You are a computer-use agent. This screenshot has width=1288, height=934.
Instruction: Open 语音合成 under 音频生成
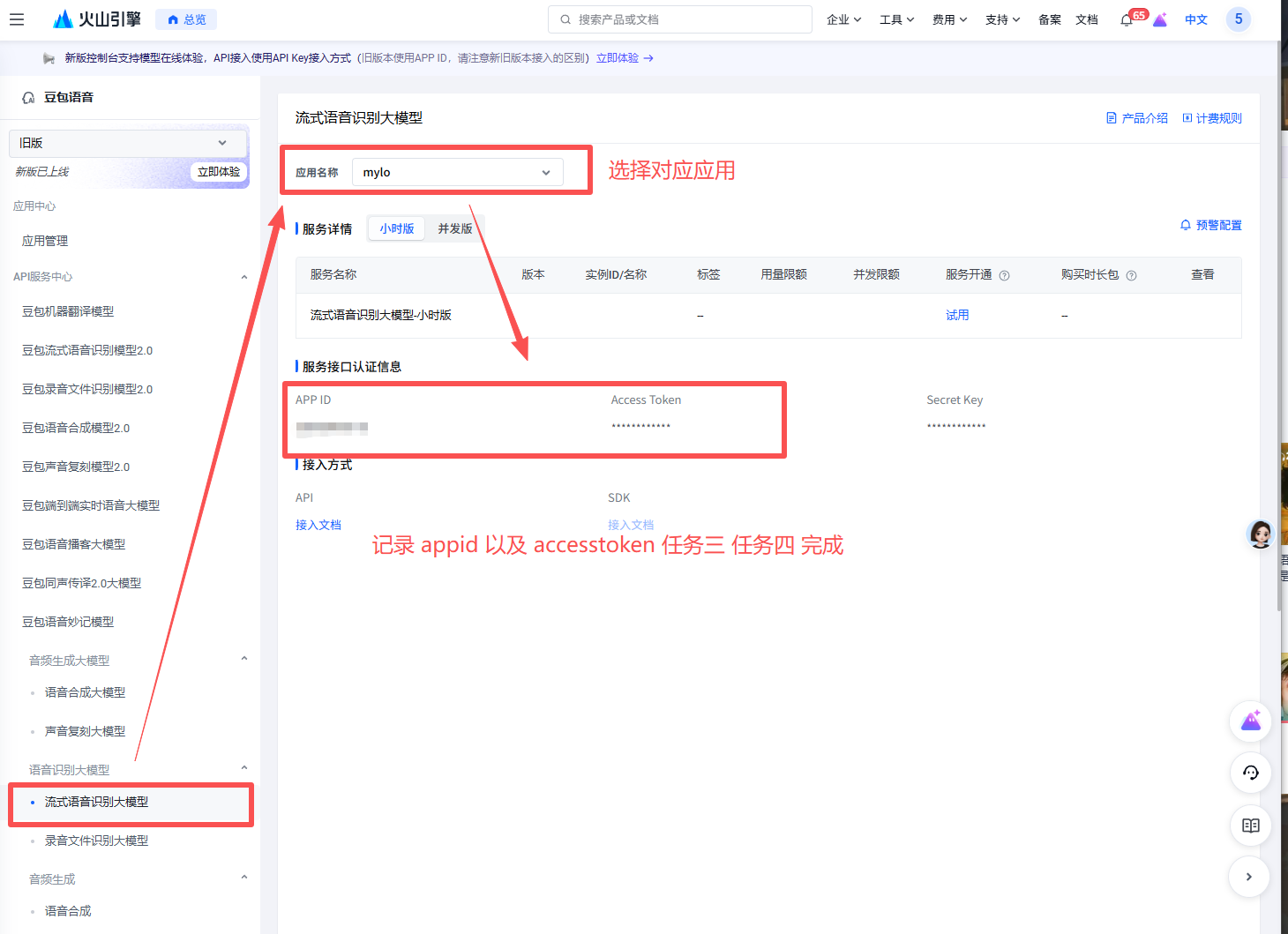(68, 911)
